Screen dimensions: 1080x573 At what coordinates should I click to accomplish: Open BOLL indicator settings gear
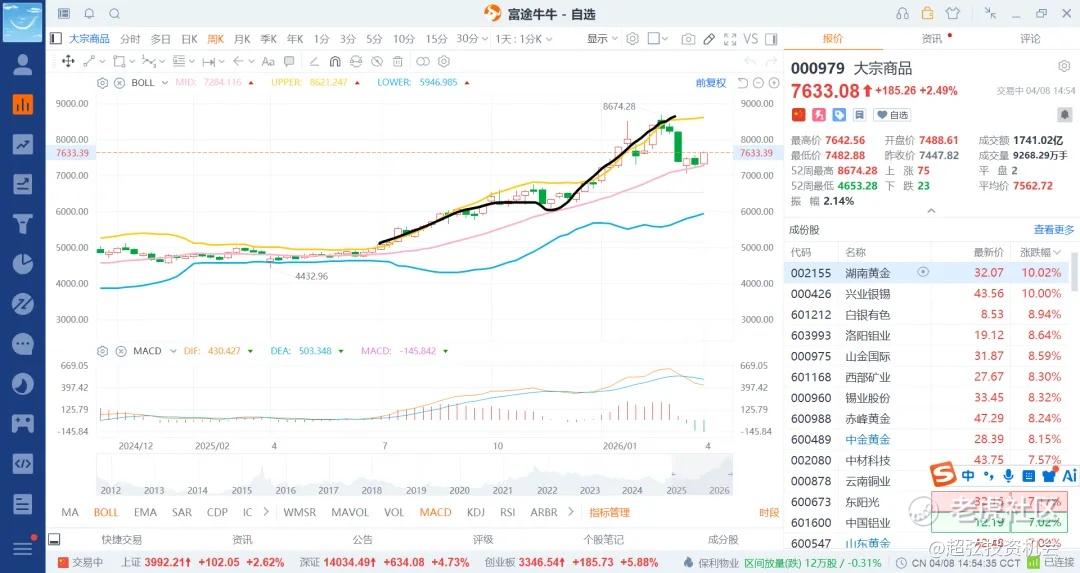pyautogui.click(x=103, y=83)
